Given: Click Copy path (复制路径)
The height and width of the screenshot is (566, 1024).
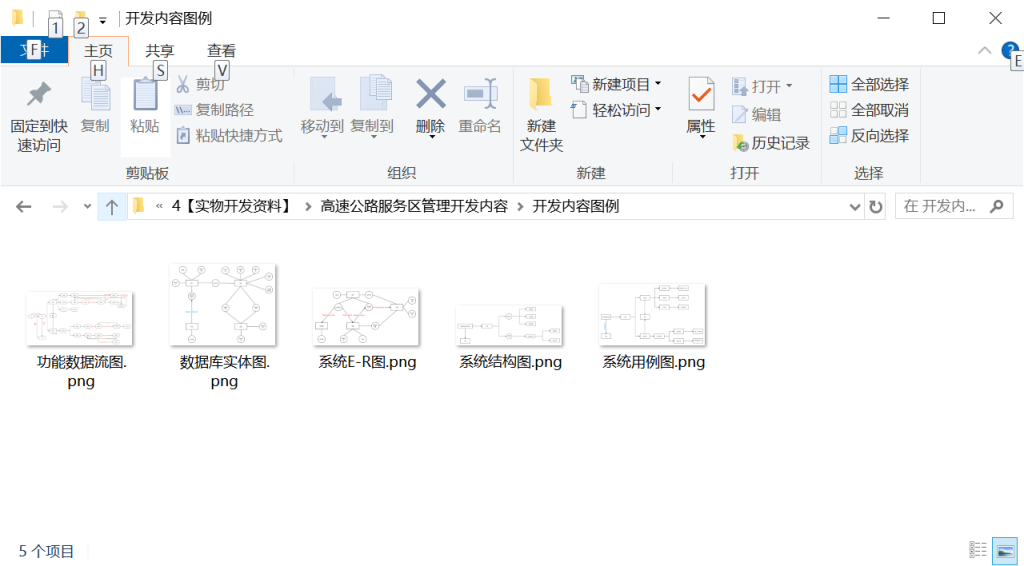Looking at the screenshot, I should coord(214,110).
